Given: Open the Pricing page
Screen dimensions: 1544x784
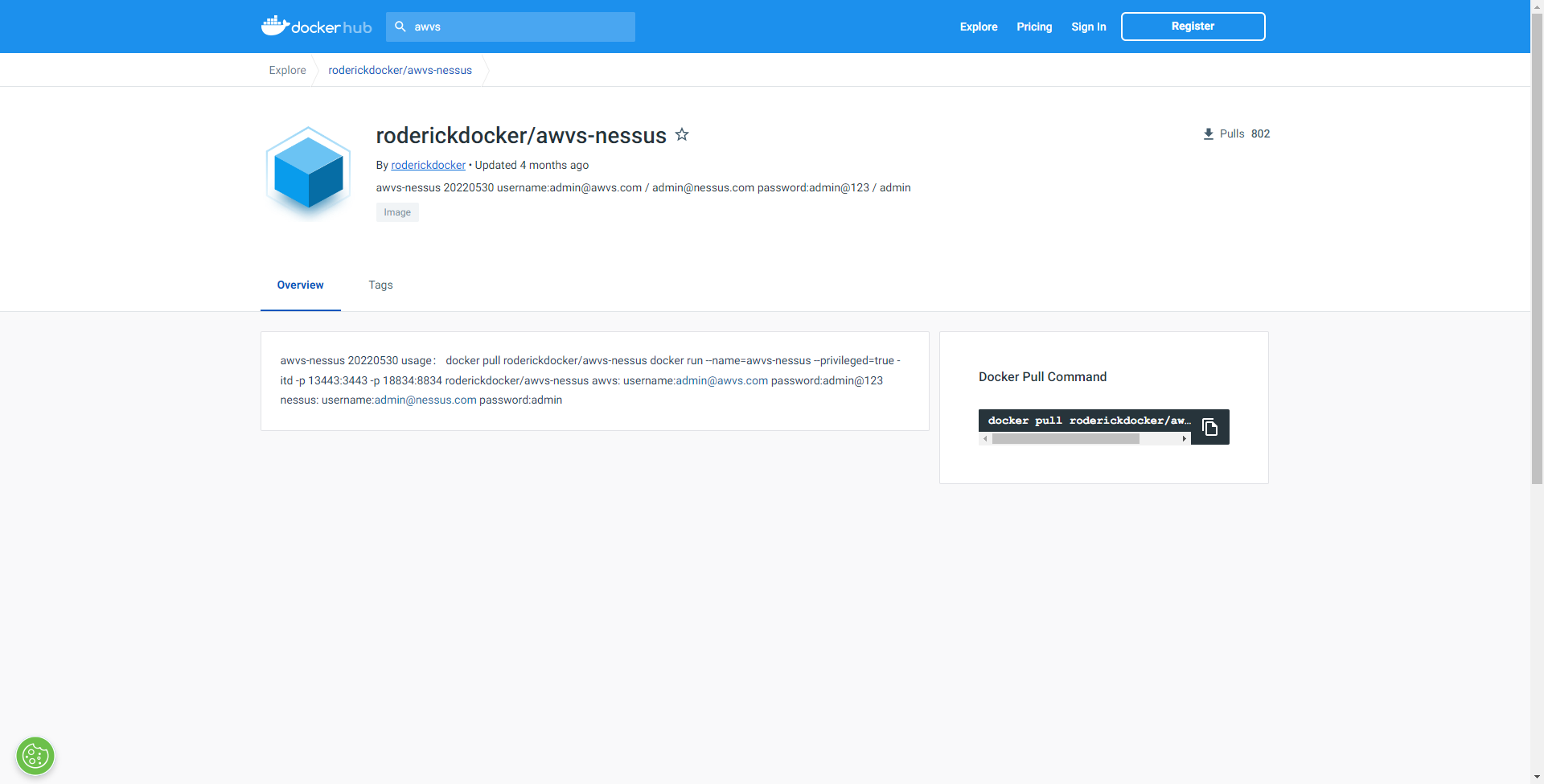Looking at the screenshot, I should click(1034, 27).
